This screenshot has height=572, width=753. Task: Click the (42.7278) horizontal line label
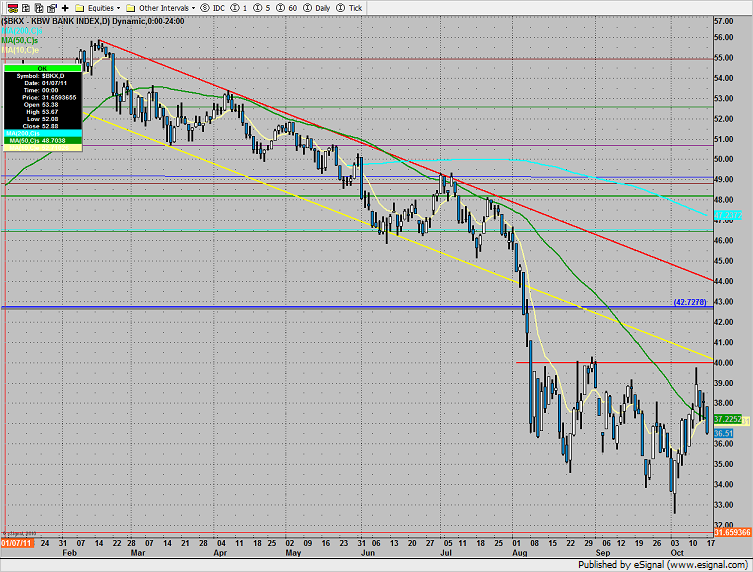coord(690,302)
